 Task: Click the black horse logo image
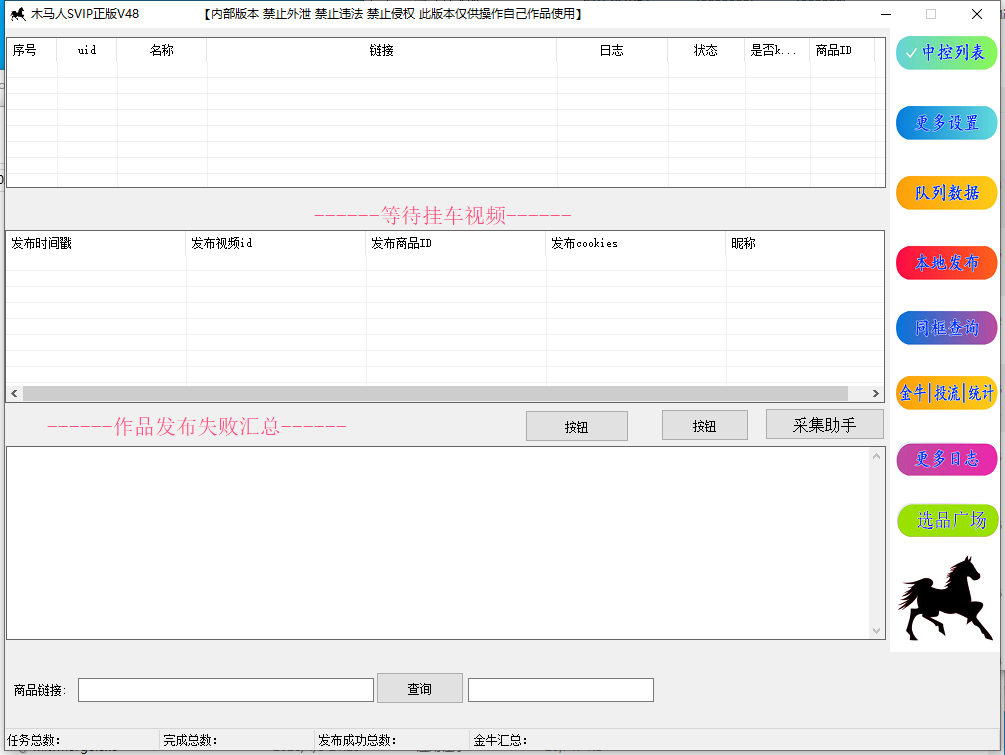[945, 598]
